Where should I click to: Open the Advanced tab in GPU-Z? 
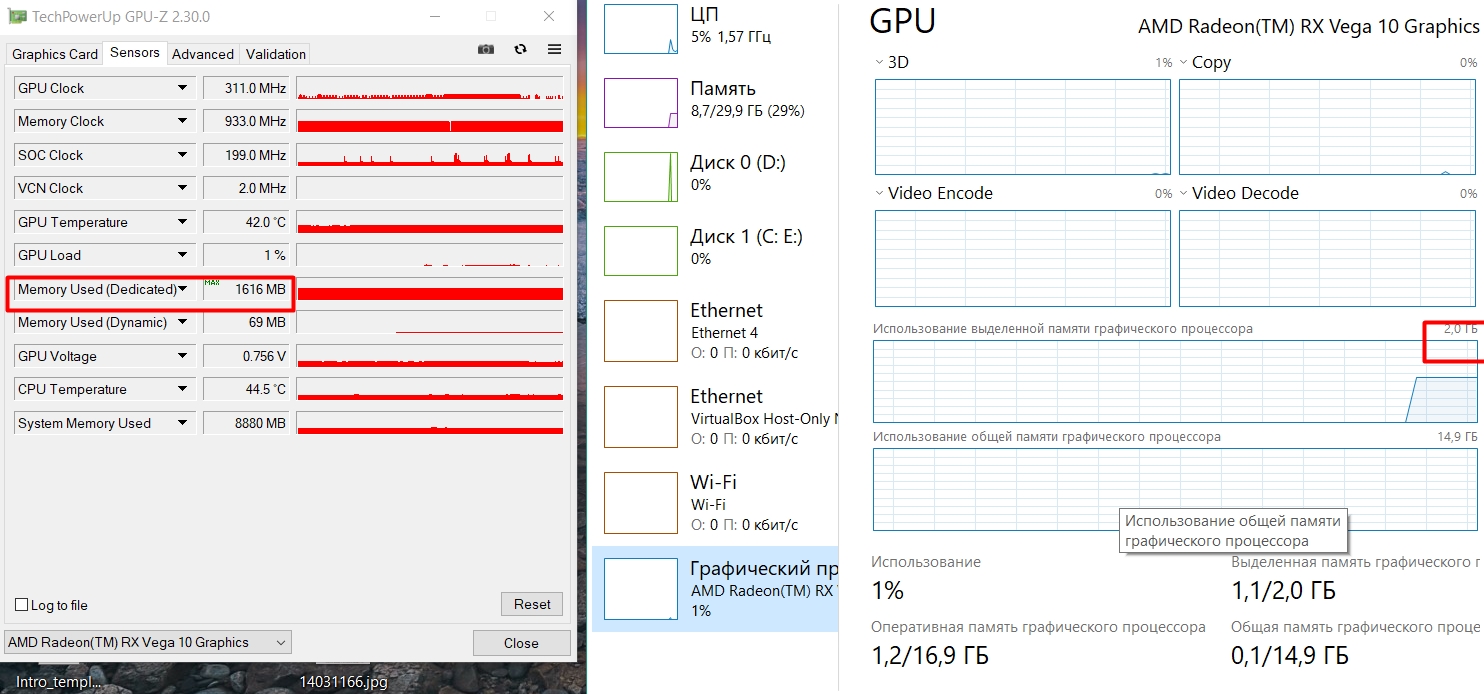click(x=203, y=54)
